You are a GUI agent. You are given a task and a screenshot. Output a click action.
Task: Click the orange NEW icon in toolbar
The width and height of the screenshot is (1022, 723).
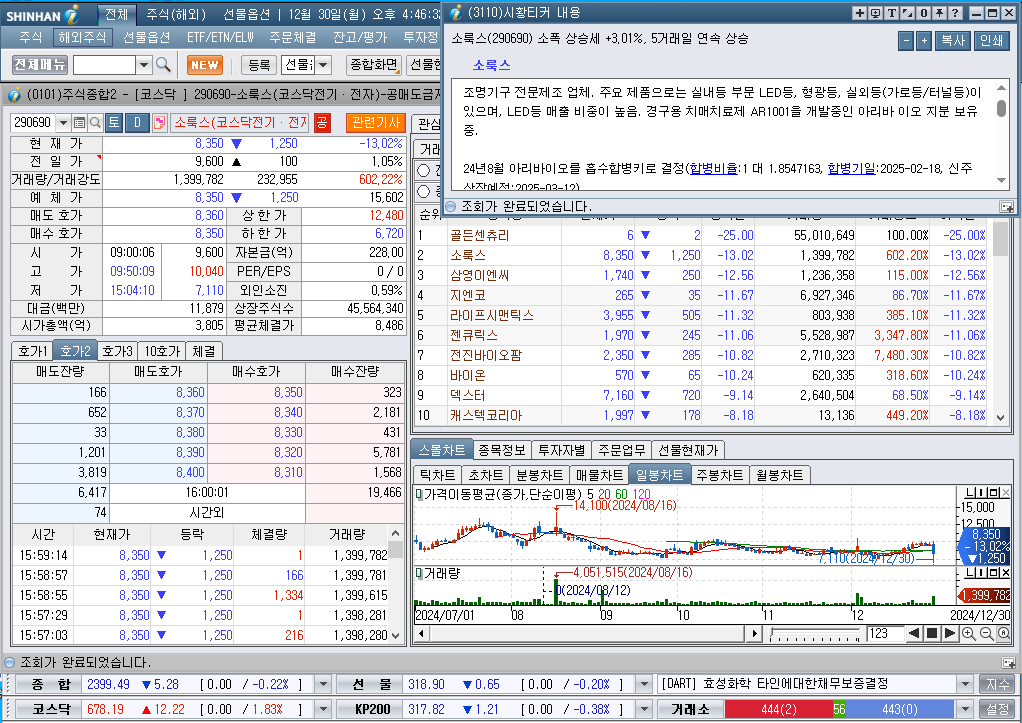[205, 65]
